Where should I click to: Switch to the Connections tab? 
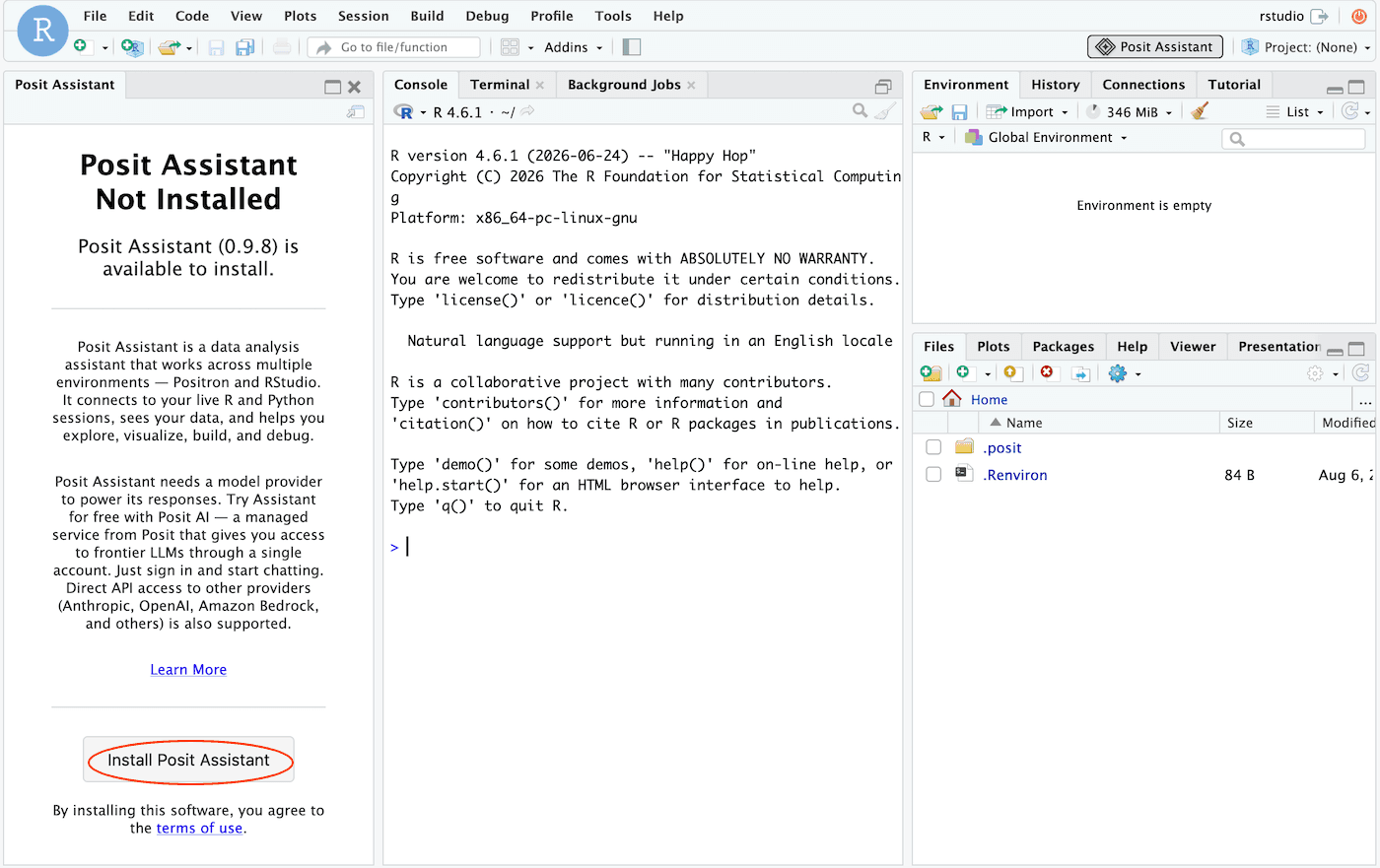[x=1143, y=85]
